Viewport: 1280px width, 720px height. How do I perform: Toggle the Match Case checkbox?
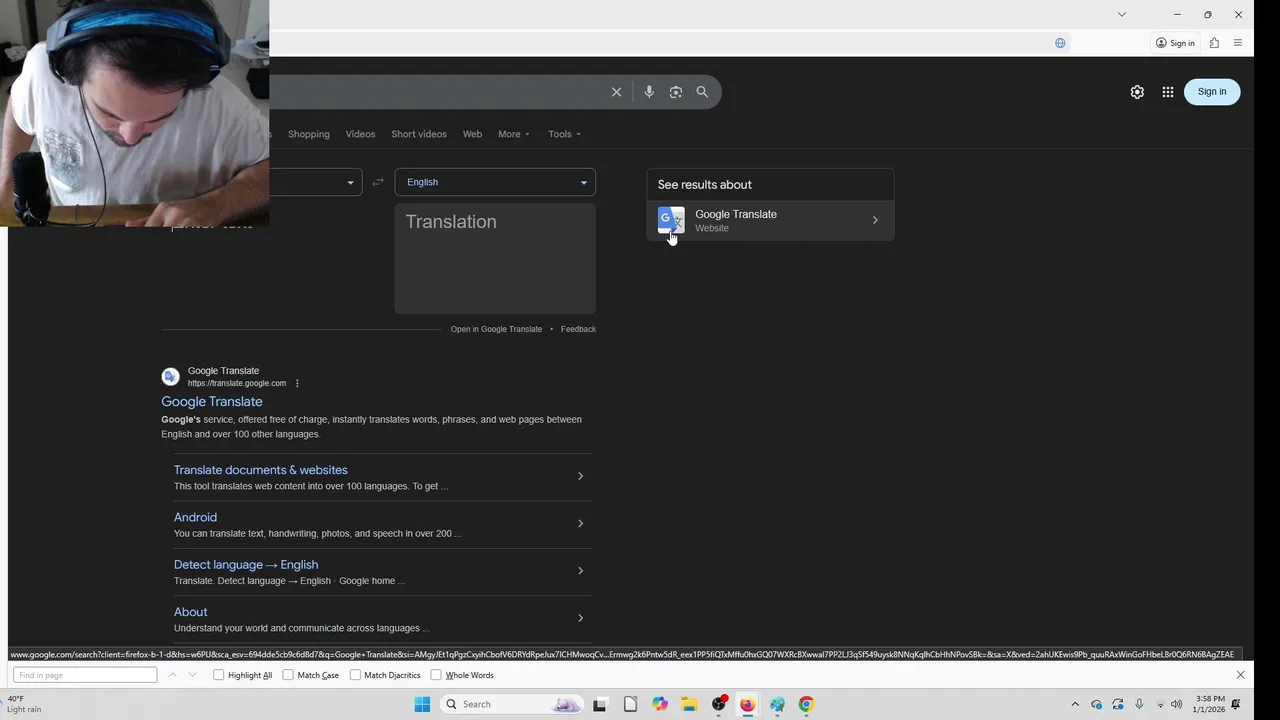pyautogui.click(x=288, y=675)
